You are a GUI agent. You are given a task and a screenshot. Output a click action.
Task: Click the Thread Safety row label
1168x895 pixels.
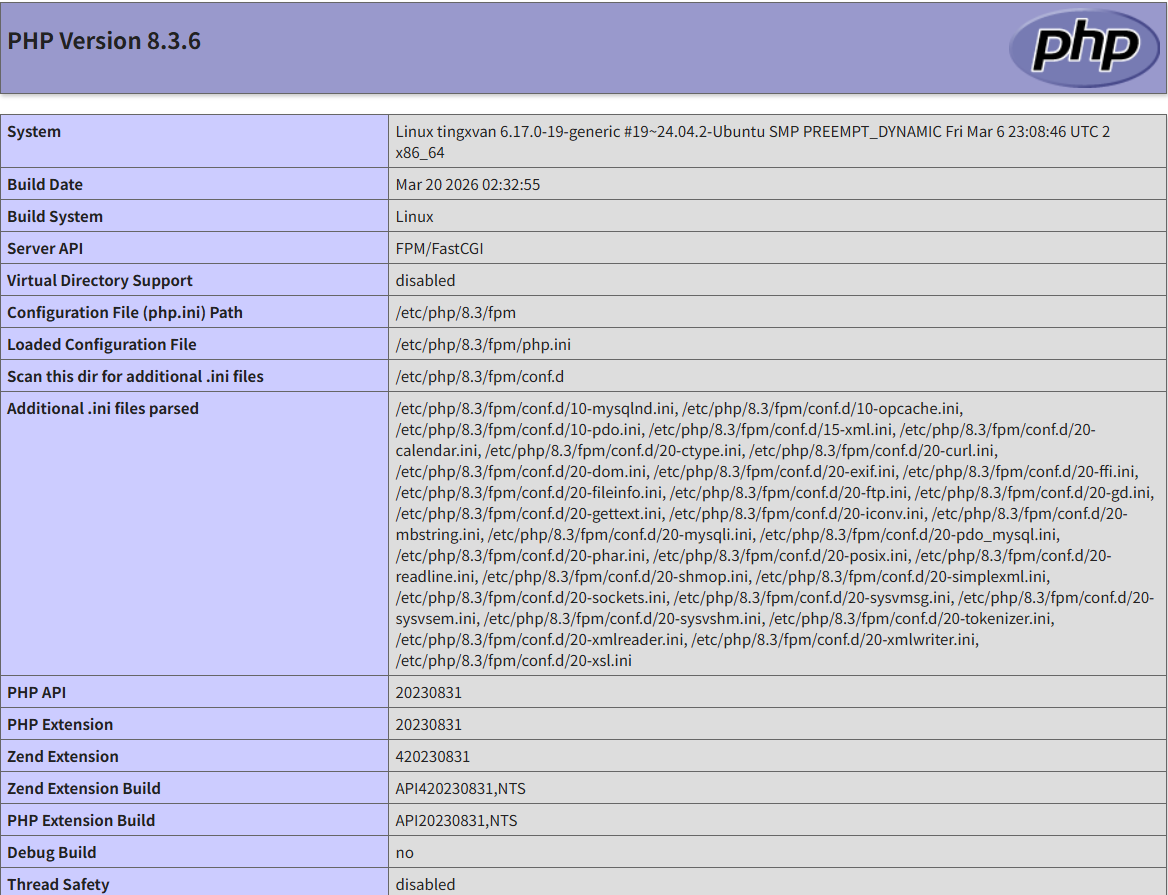coord(58,885)
